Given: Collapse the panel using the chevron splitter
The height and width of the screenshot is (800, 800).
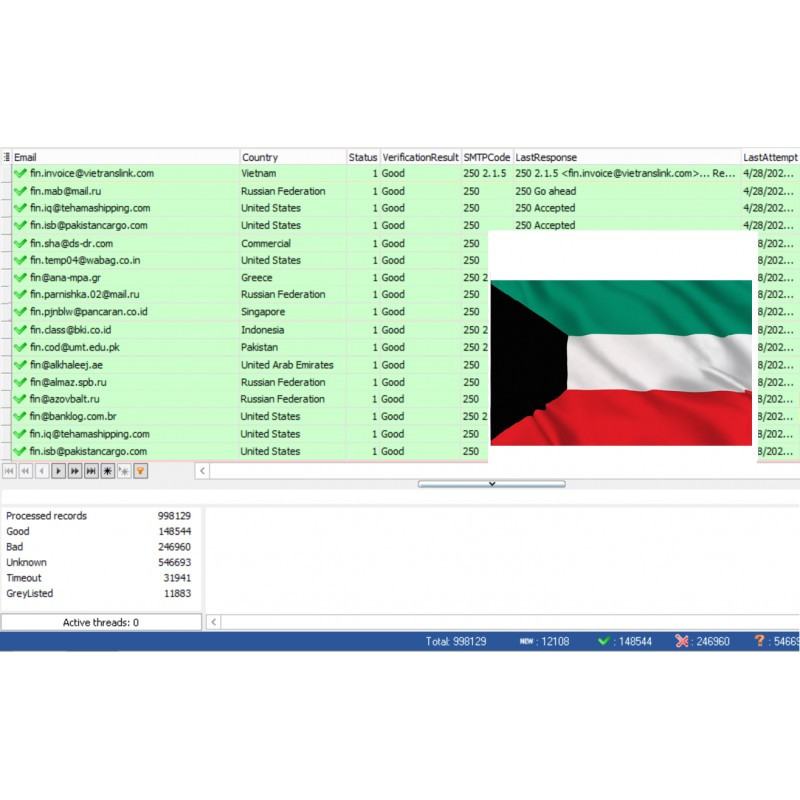Looking at the screenshot, I should pyautogui.click(x=491, y=484).
